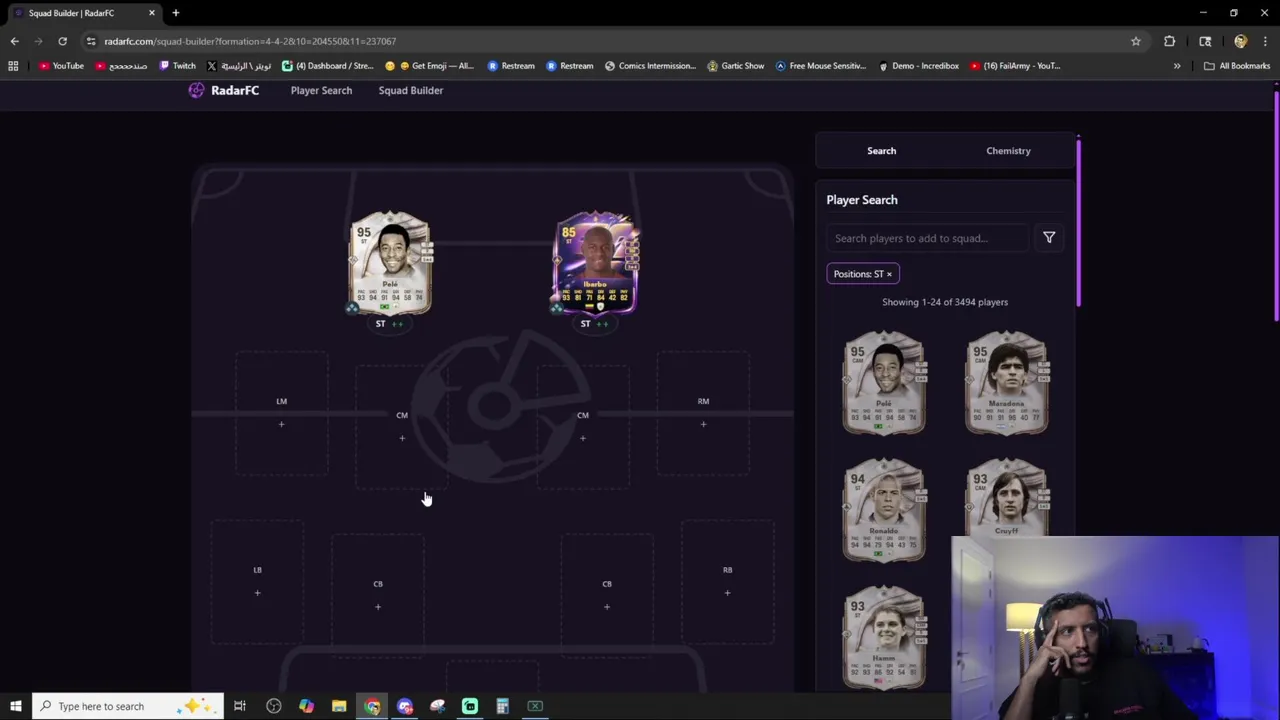Open the Calculator from the taskbar
The image size is (1280, 720).
point(502,706)
